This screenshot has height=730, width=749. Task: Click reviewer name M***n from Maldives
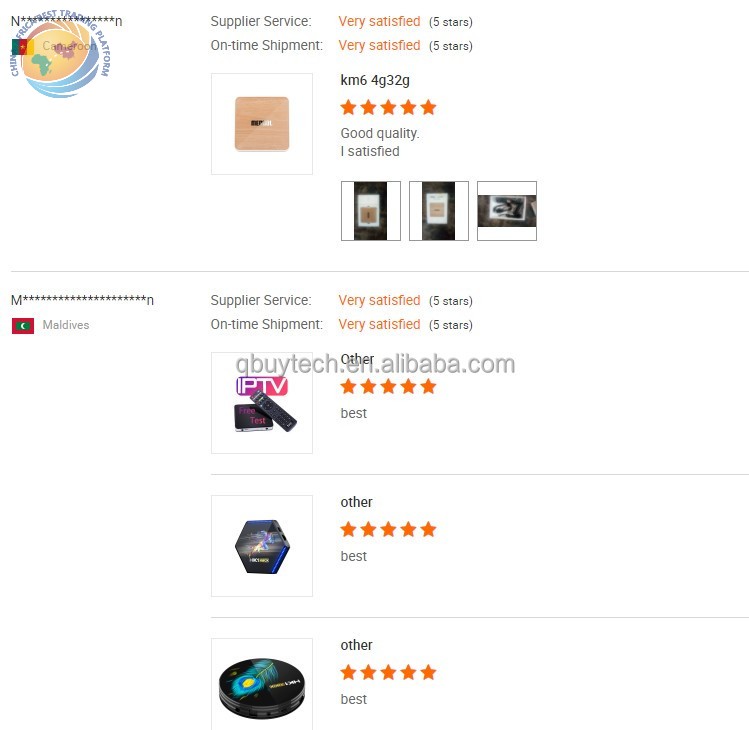point(82,300)
